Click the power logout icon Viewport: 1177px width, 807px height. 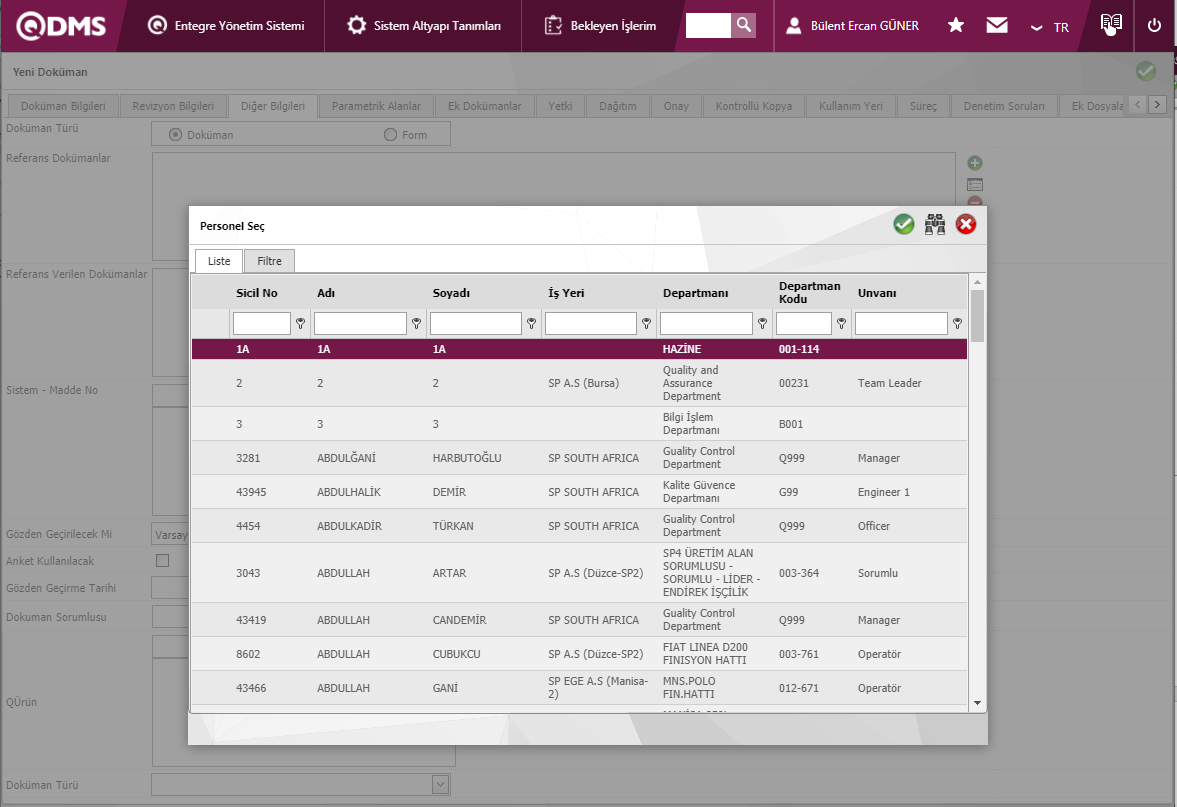pyautogui.click(x=1155, y=25)
